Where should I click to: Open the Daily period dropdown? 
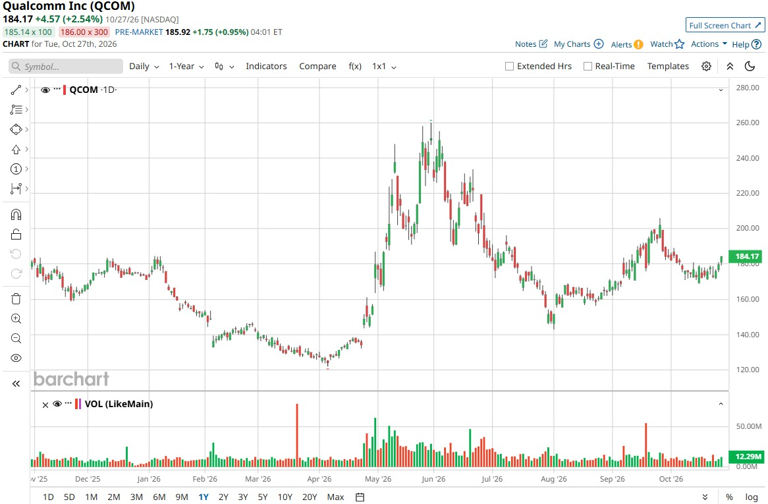144,66
